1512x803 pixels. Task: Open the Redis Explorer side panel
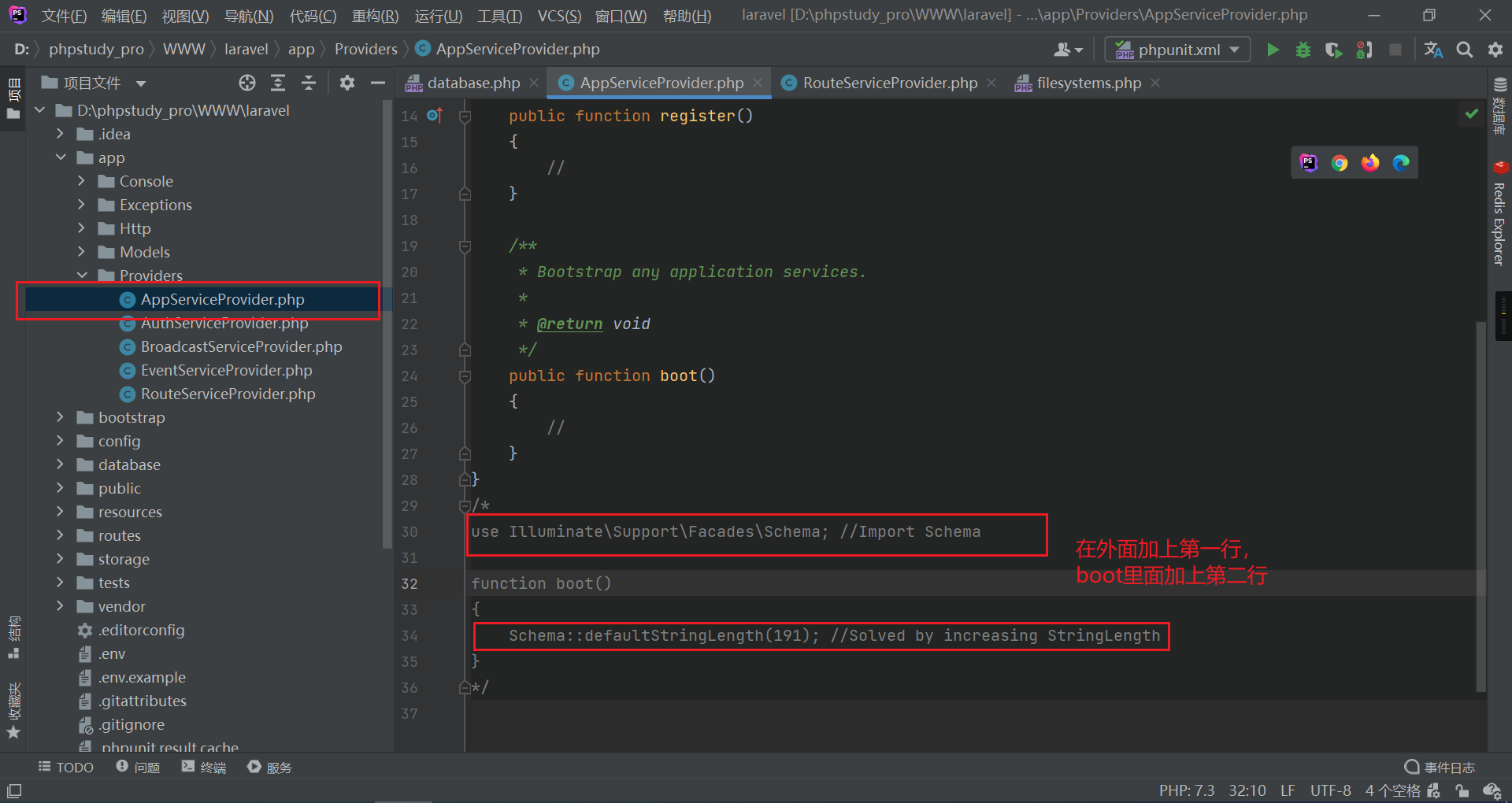tap(1499, 213)
